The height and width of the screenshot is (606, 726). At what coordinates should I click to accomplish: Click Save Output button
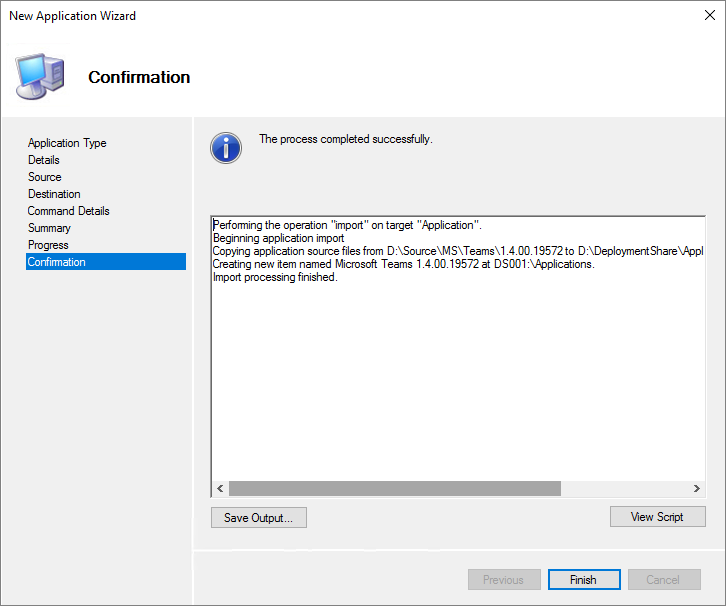pos(258,518)
